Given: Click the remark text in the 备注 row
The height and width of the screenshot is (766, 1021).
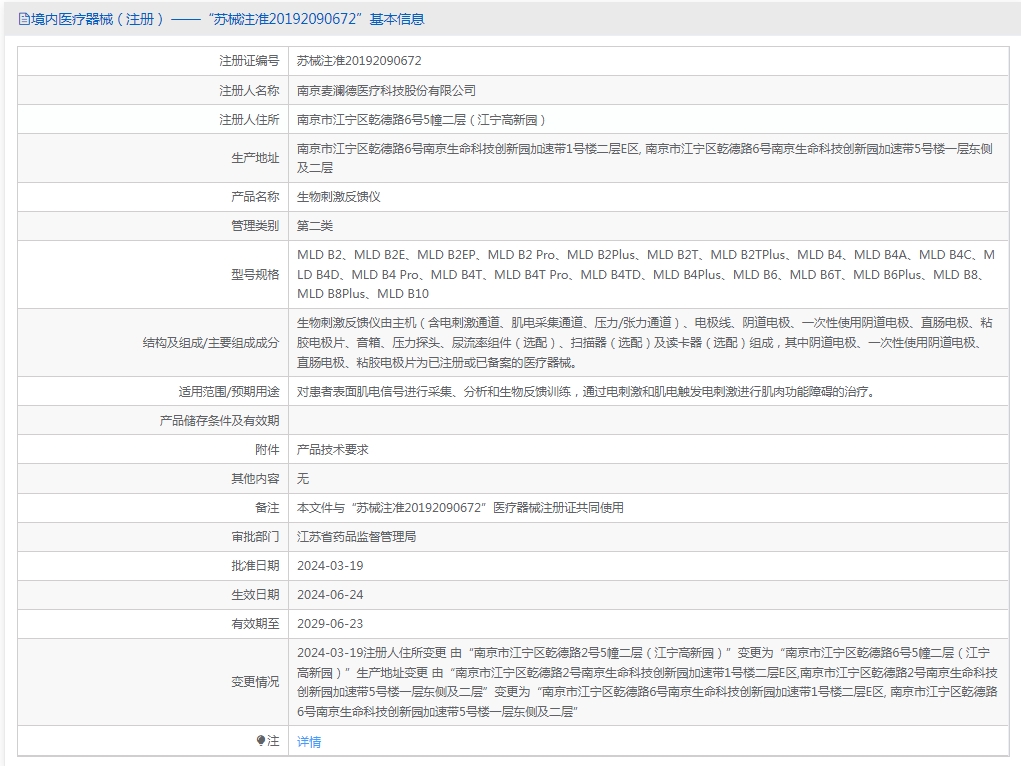Looking at the screenshot, I should 460,508.
